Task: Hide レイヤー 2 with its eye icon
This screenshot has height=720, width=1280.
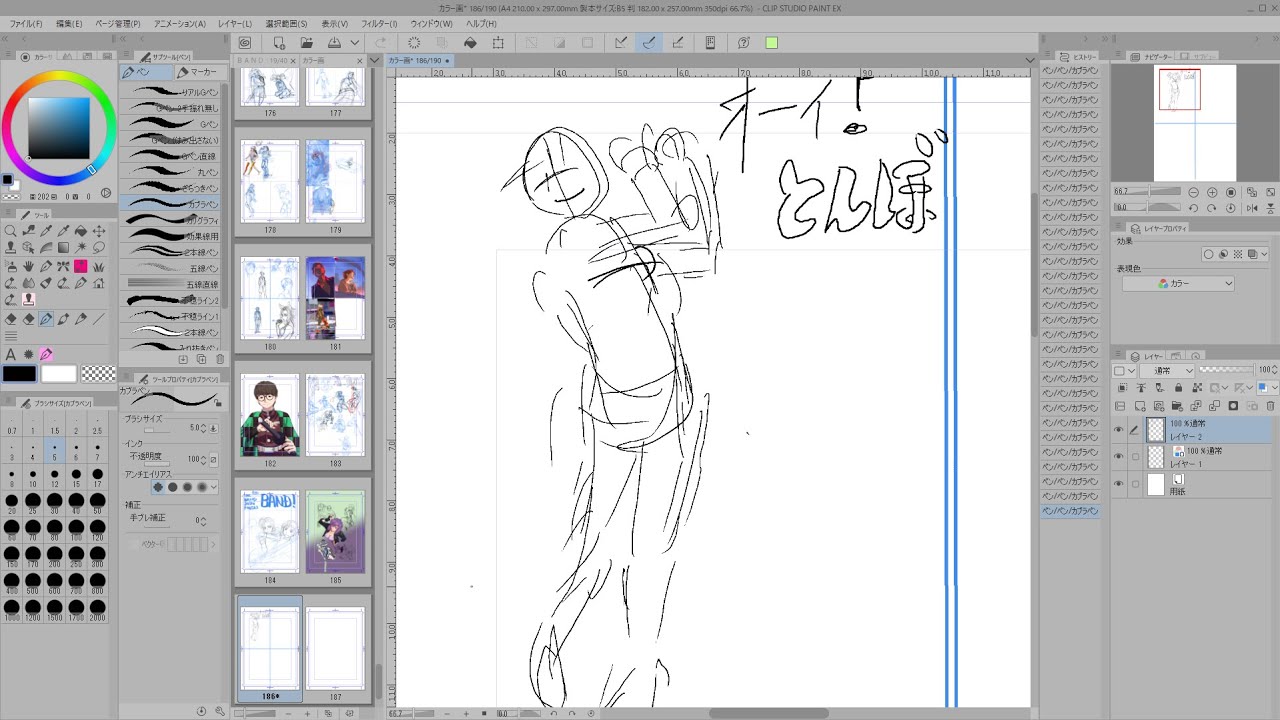Action: pyautogui.click(x=1118, y=430)
